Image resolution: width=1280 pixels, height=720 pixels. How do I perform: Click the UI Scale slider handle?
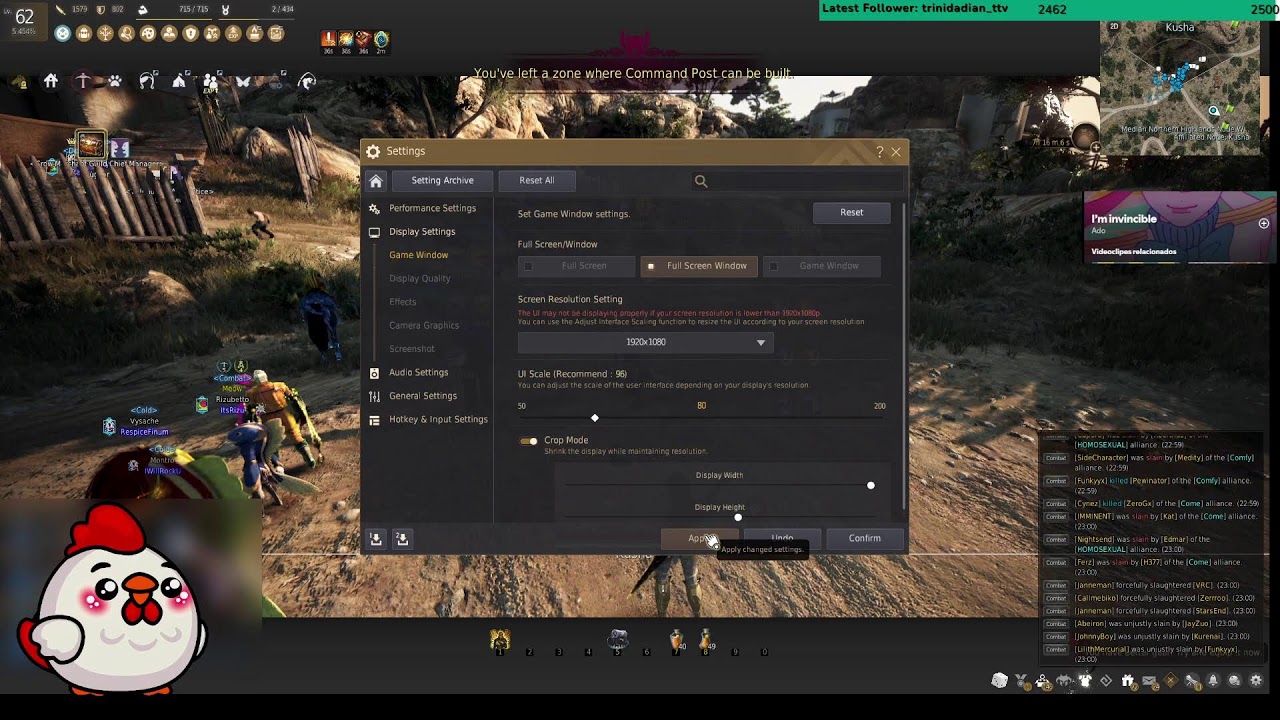pyautogui.click(x=595, y=418)
